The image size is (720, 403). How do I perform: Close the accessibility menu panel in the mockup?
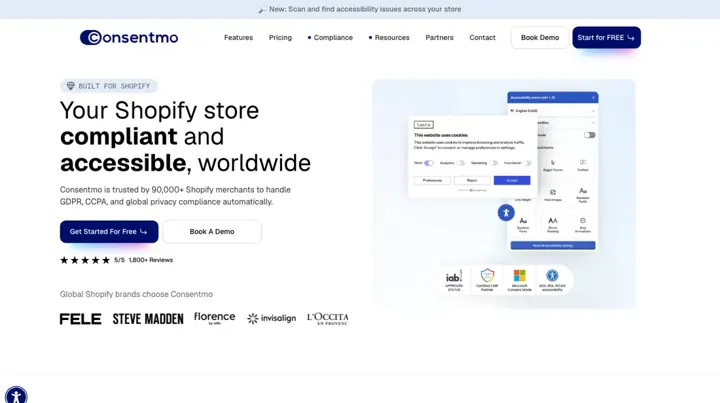tap(593, 97)
